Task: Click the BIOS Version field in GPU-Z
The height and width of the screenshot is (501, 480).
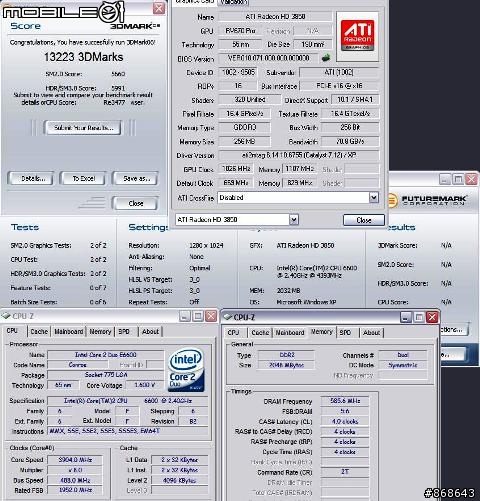Action: 269,58
